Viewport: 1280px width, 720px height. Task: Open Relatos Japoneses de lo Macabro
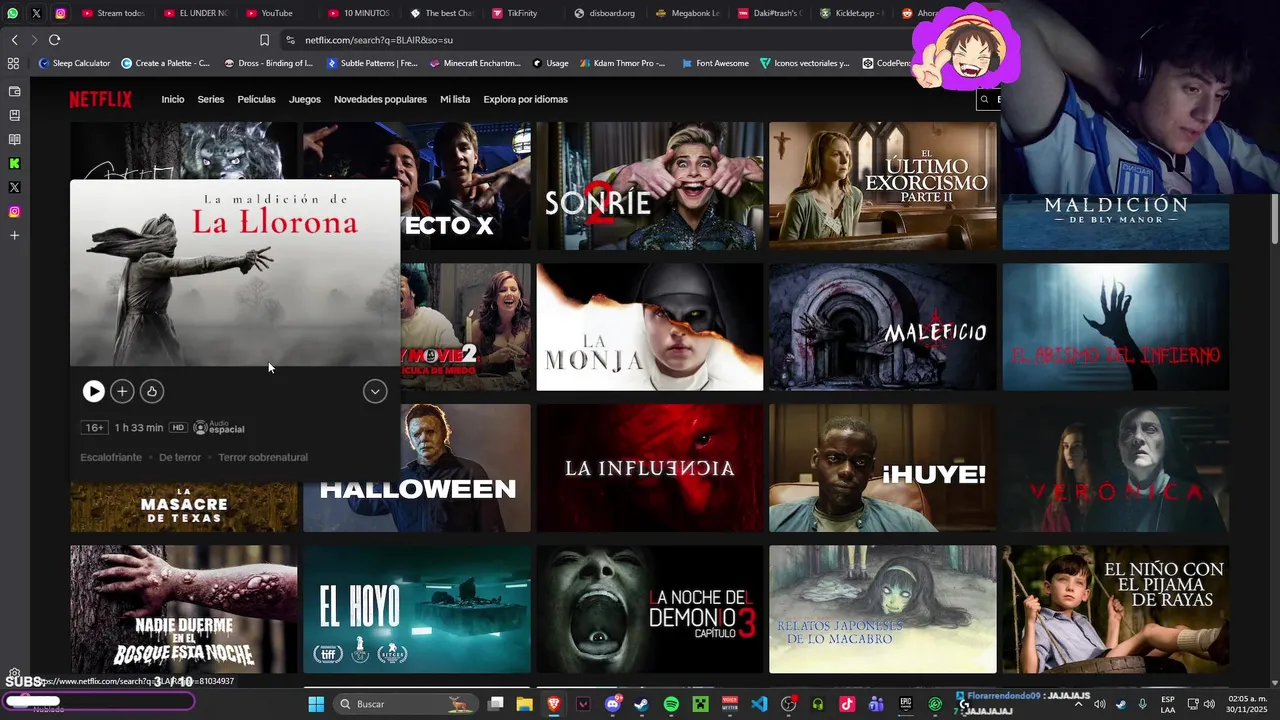[883, 609]
